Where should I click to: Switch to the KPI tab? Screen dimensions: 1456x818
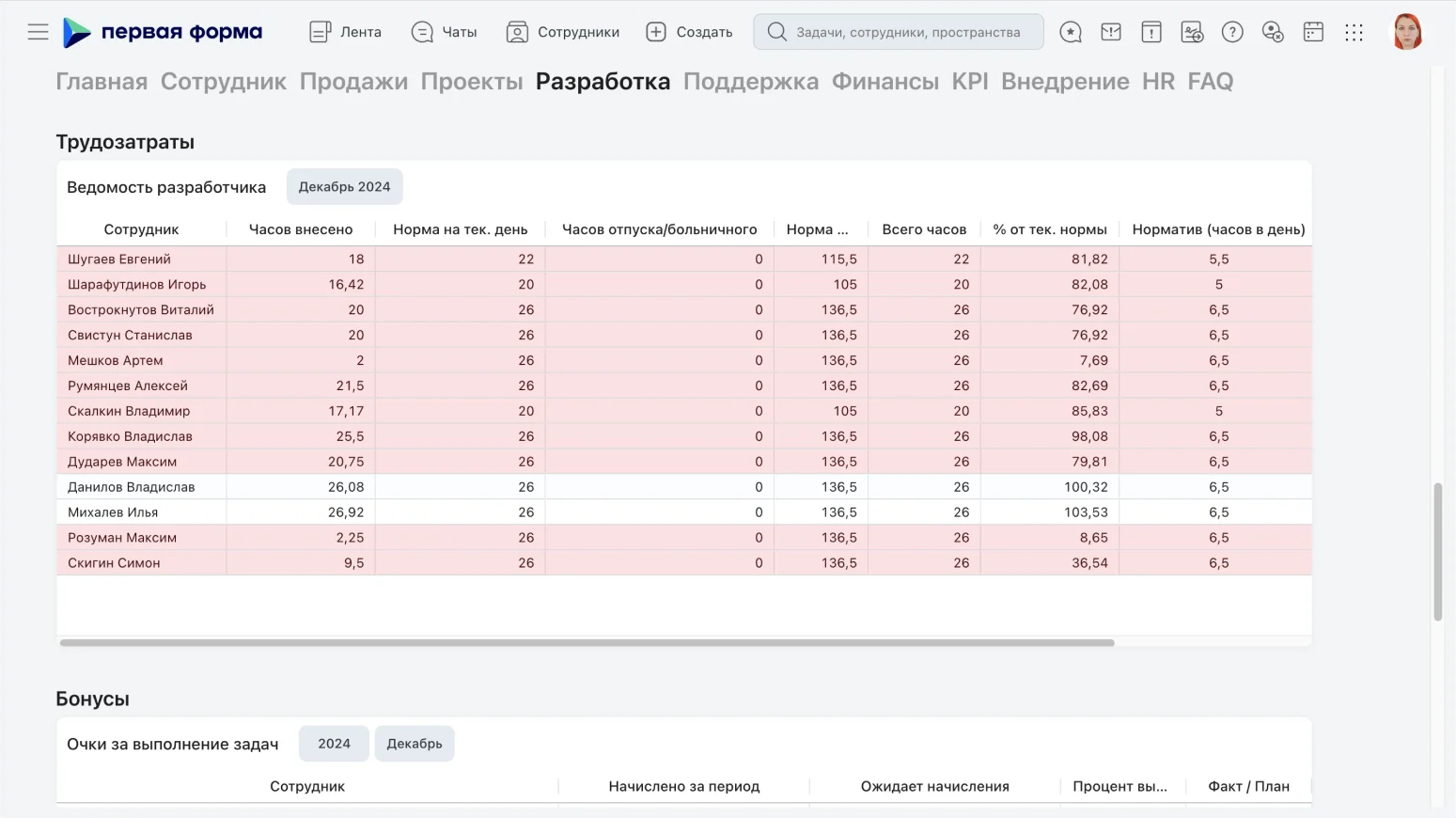coord(970,82)
